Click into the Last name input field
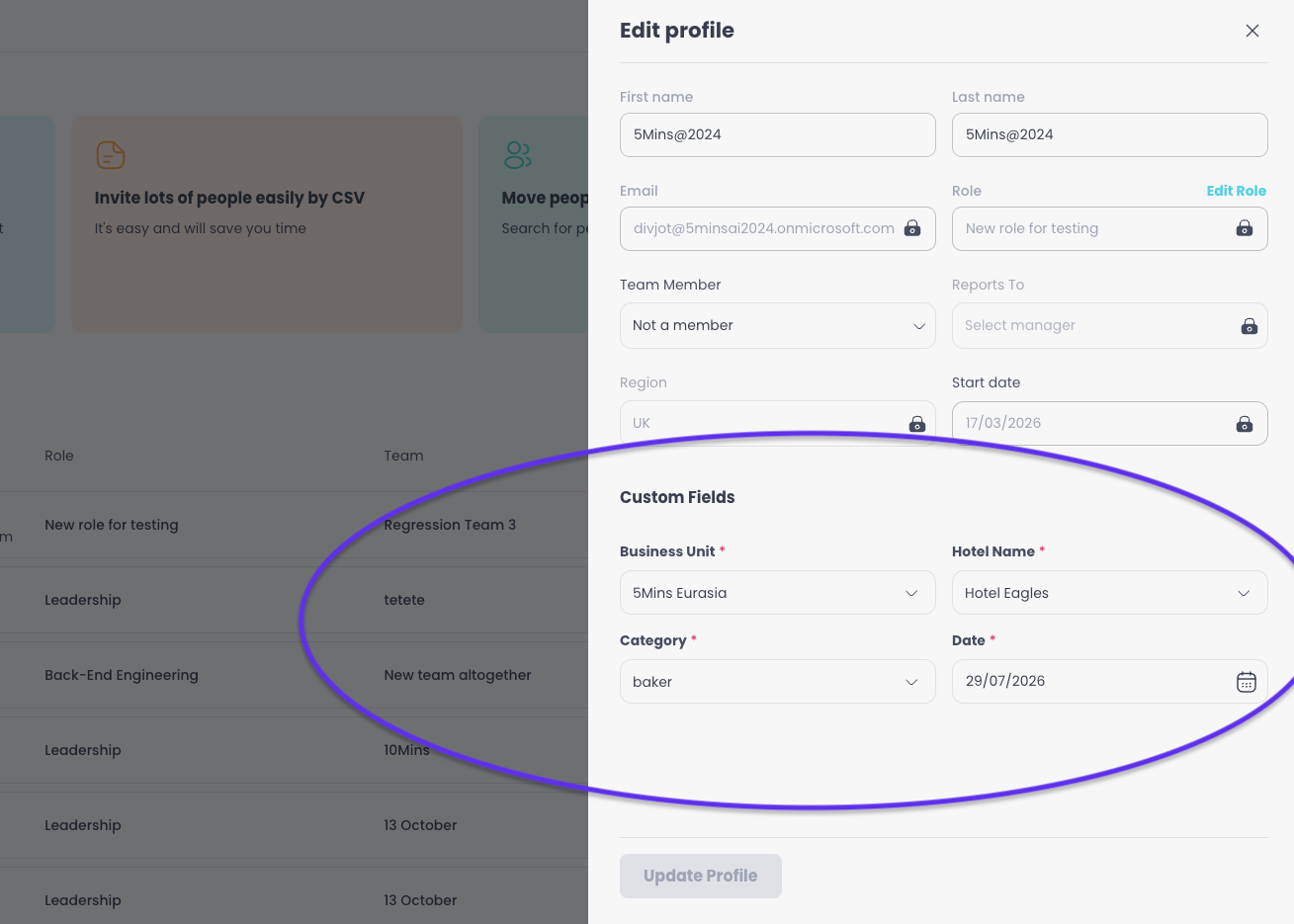This screenshot has height=924, width=1294. [1110, 134]
